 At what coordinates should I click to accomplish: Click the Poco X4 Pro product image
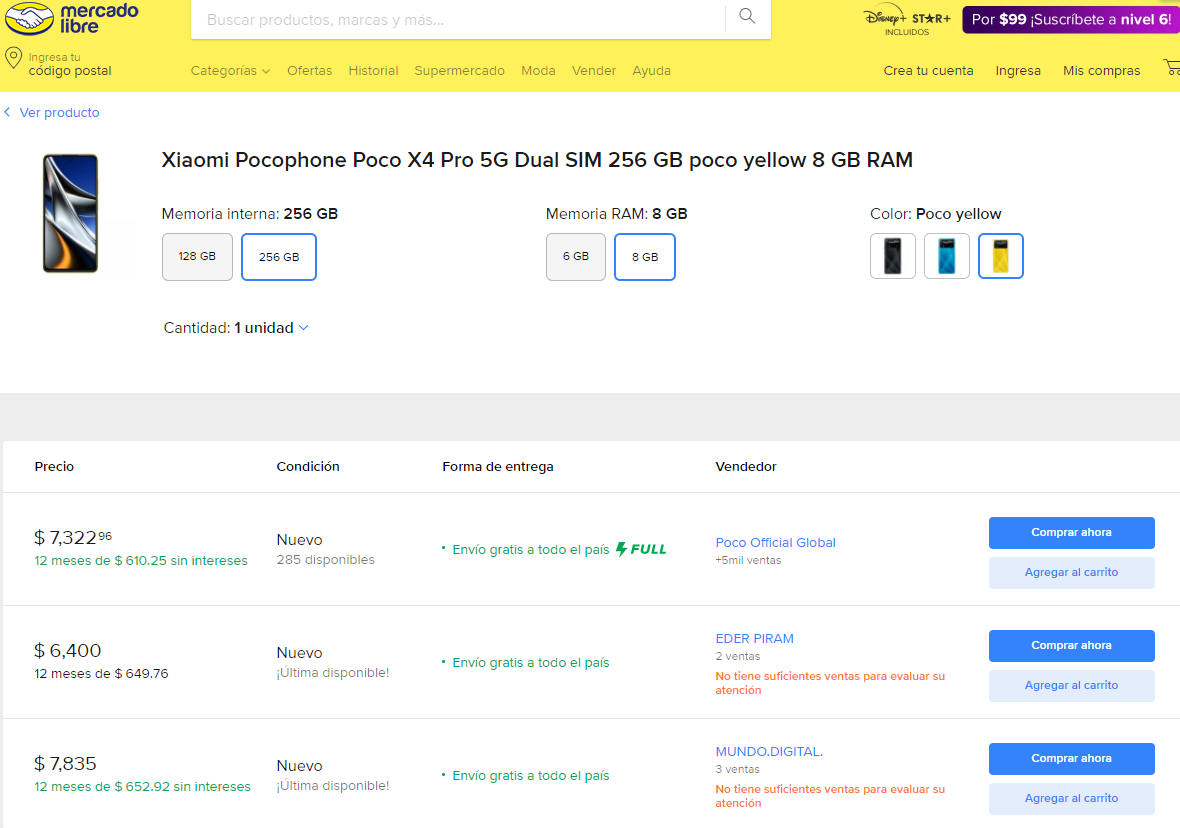(70, 213)
